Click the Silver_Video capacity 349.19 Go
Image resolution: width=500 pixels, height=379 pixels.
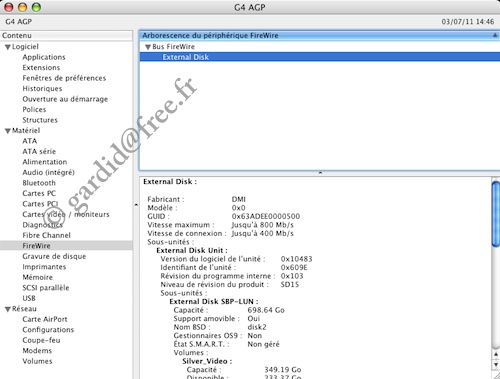click(x=283, y=370)
